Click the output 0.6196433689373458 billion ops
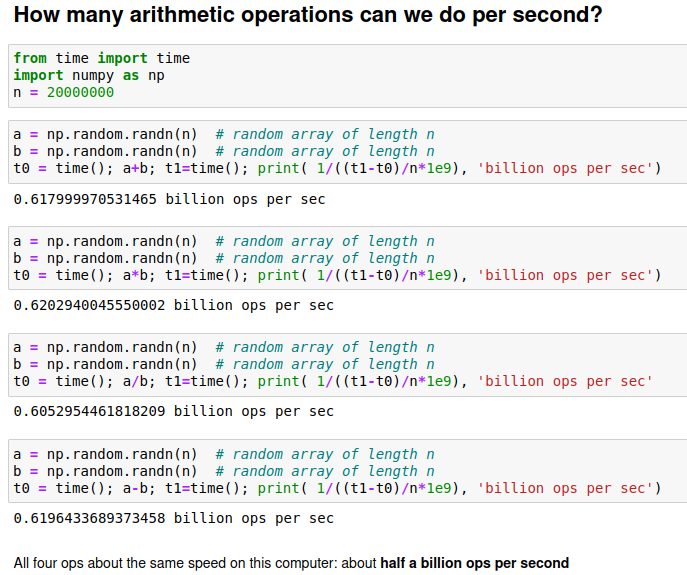The image size is (687, 575). (x=173, y=518)
